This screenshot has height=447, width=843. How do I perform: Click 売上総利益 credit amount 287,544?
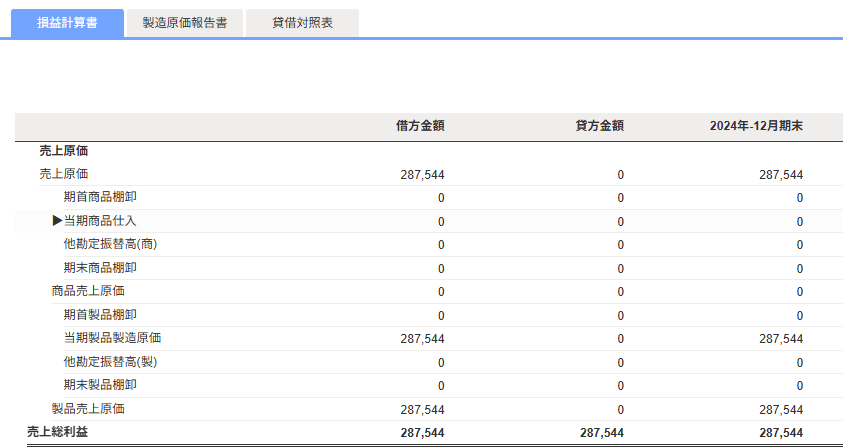[x=602, y=433]
